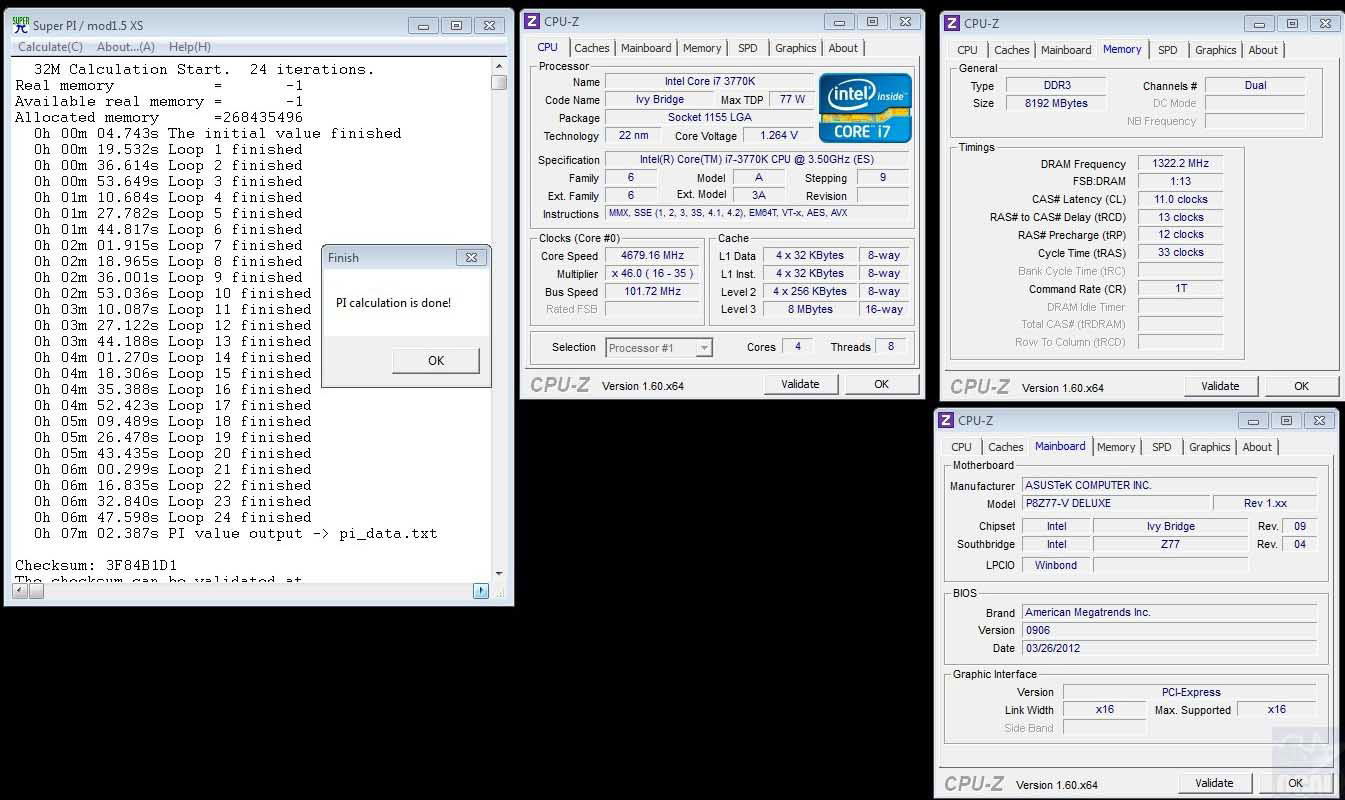The image size is (1345, 800).
Task: Click OK in the CPU tab window
Action: click(881, 384)
